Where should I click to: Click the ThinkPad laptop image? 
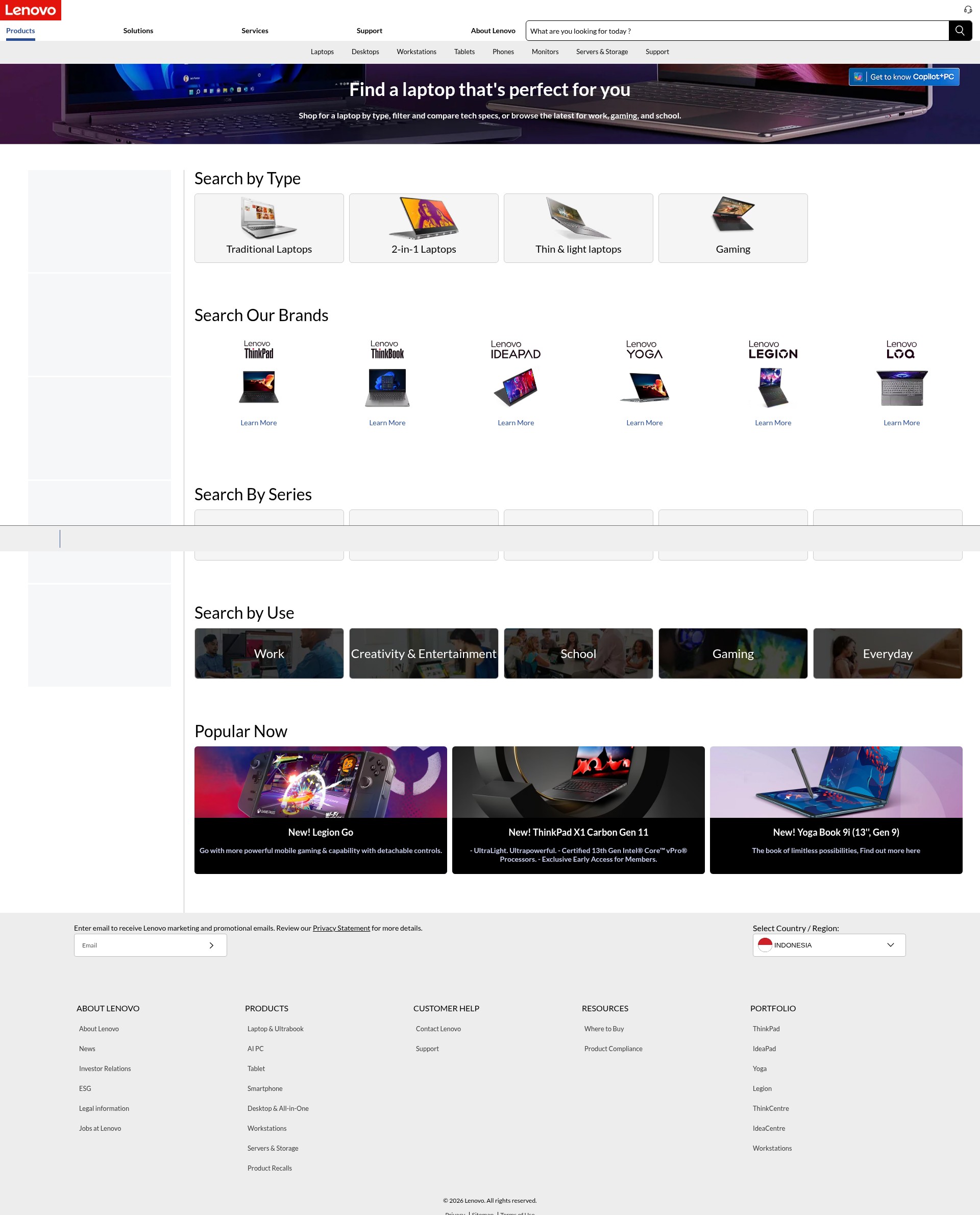[x=259, y=387]
